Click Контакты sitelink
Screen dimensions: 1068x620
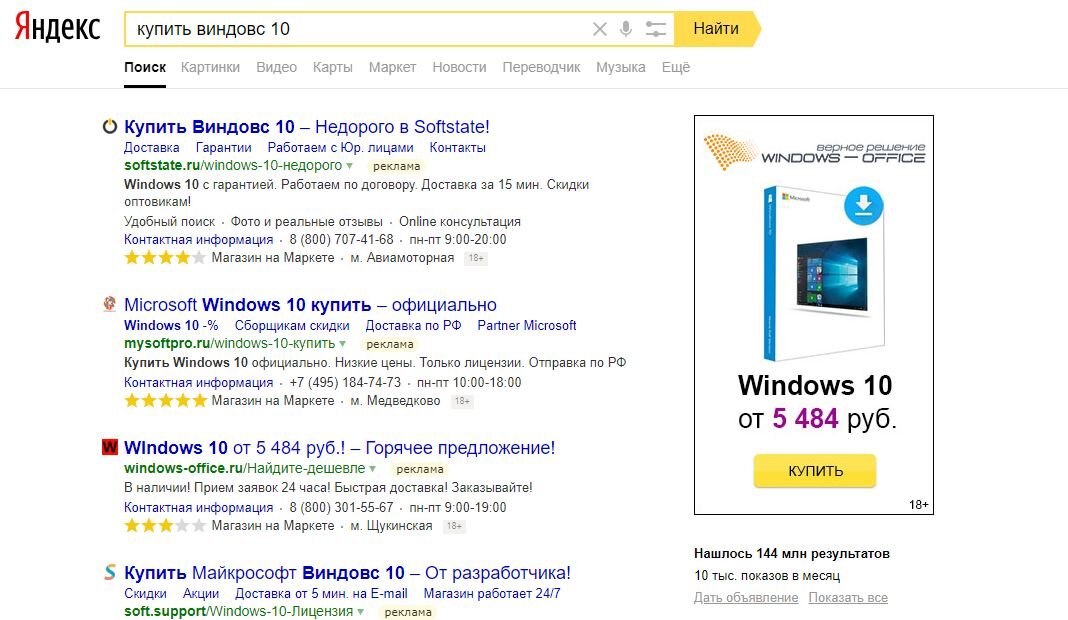[x=457, y=147]
